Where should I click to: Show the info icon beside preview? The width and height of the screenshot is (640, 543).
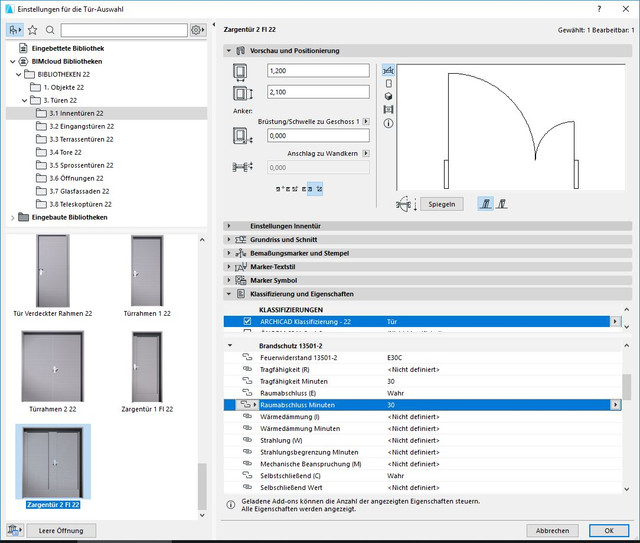pos(388,123)
